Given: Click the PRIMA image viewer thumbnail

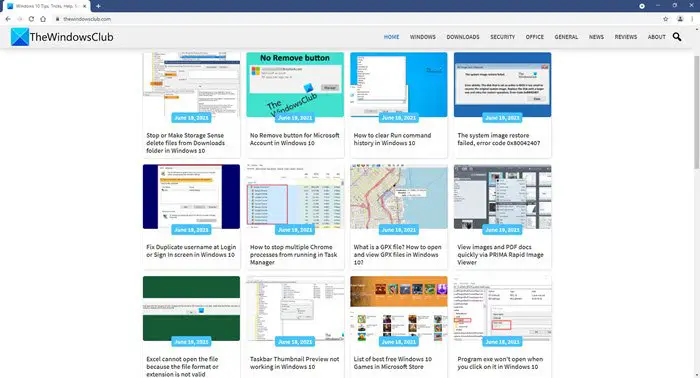Looking at the screenshot, I should (x=502, y=196).
